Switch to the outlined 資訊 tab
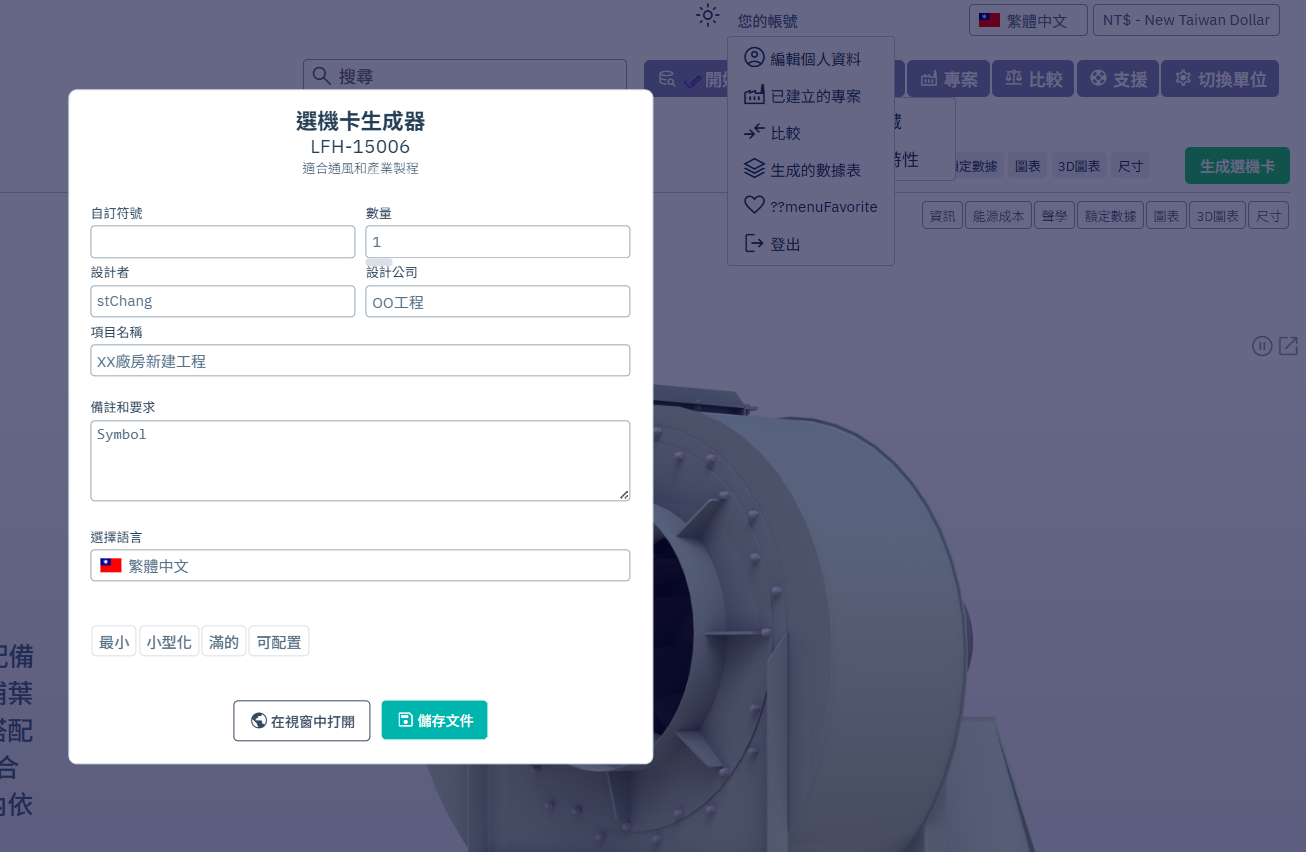Screen dimensions: 1306x852 942,215
